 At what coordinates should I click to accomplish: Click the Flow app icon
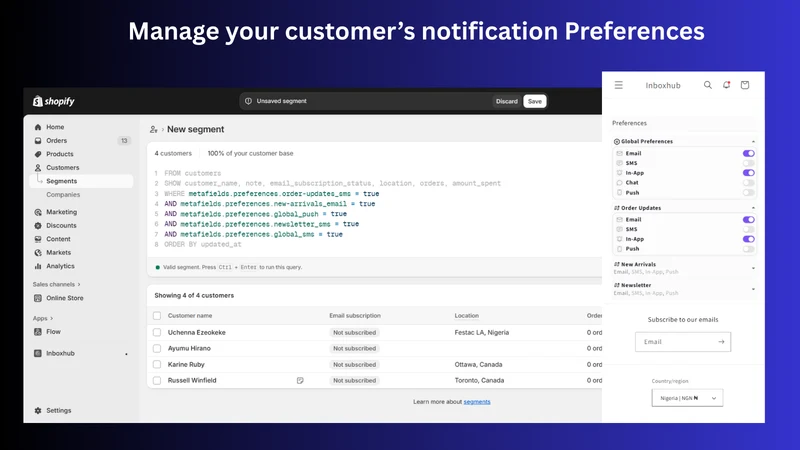pyautogui.click(x=38, y=332)
